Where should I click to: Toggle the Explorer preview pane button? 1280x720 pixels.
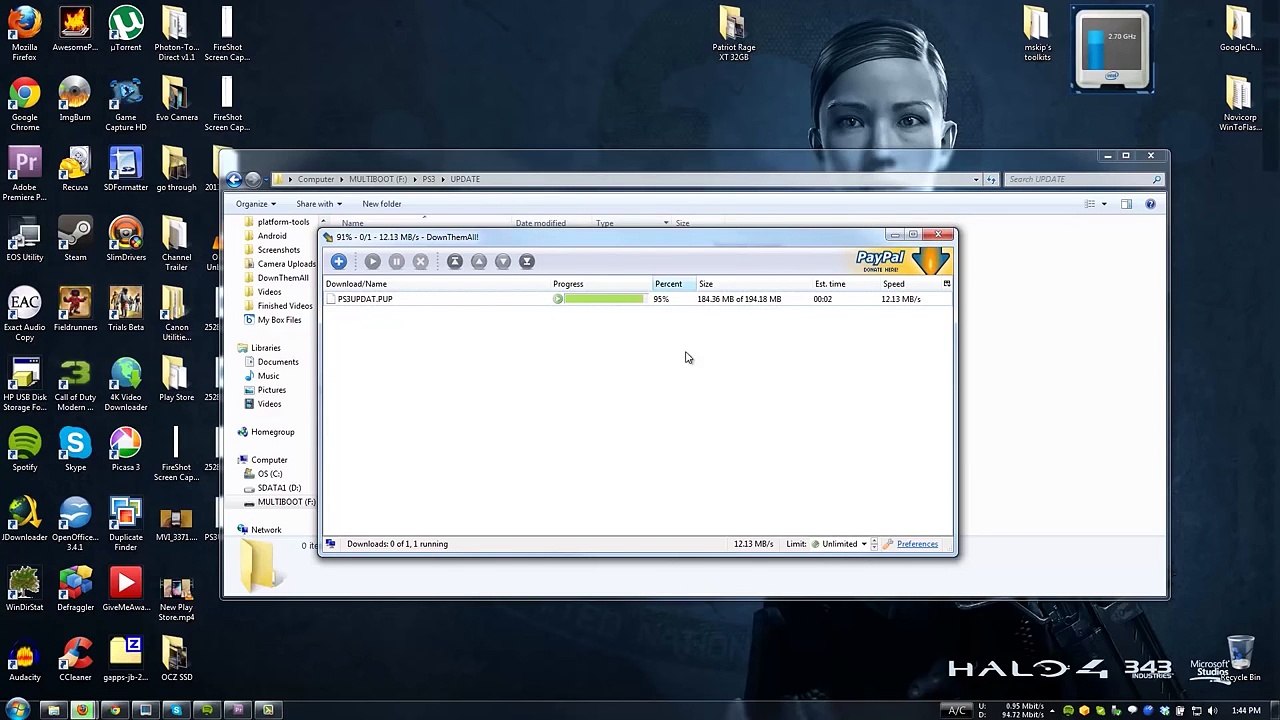click(x=1126, y=204)
